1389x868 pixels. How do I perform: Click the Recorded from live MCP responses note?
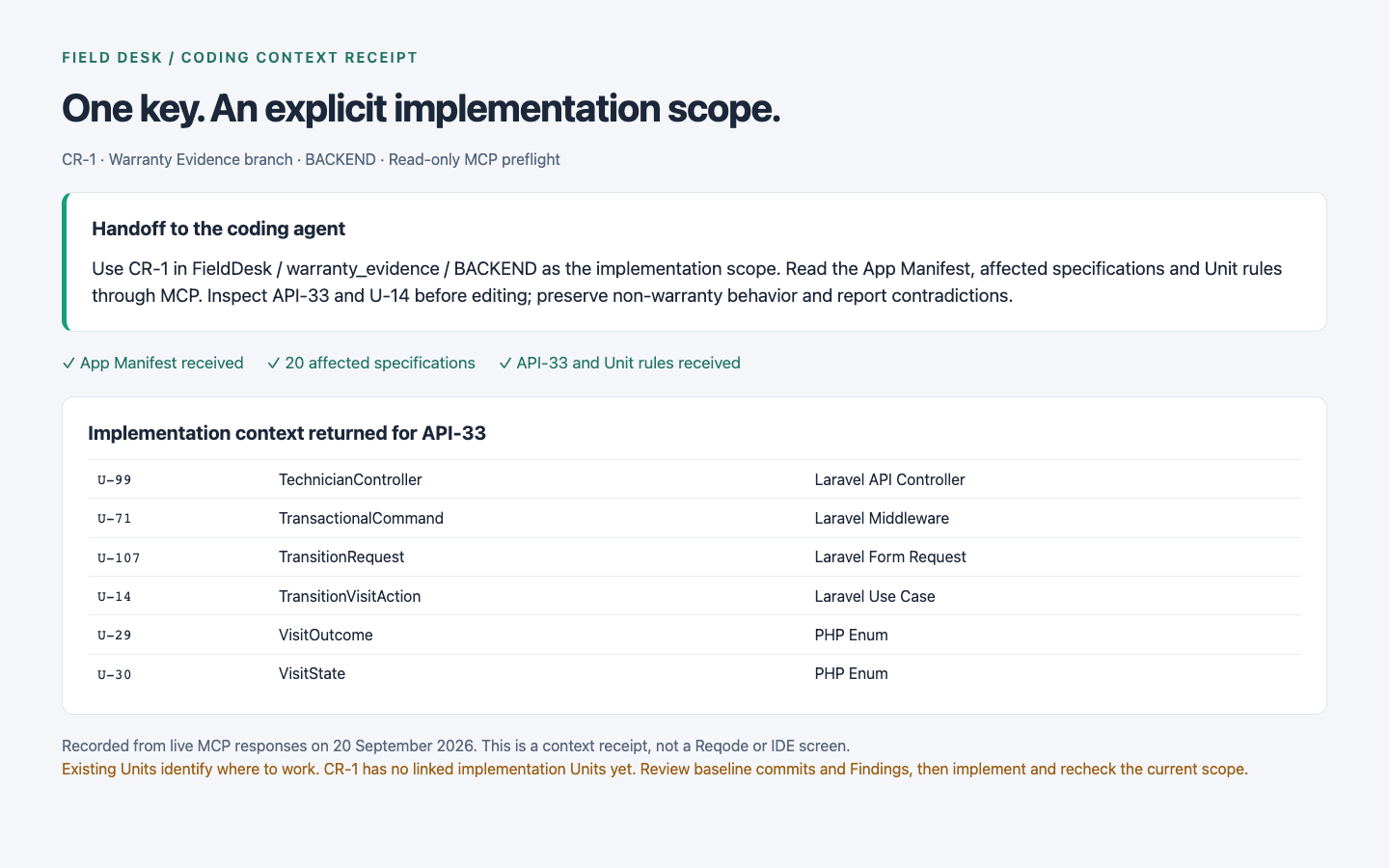pos(455,746)
